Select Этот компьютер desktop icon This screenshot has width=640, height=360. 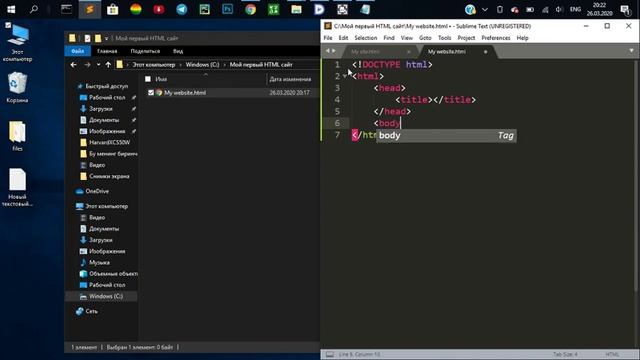pyautogui.click(x=17, y=43)
